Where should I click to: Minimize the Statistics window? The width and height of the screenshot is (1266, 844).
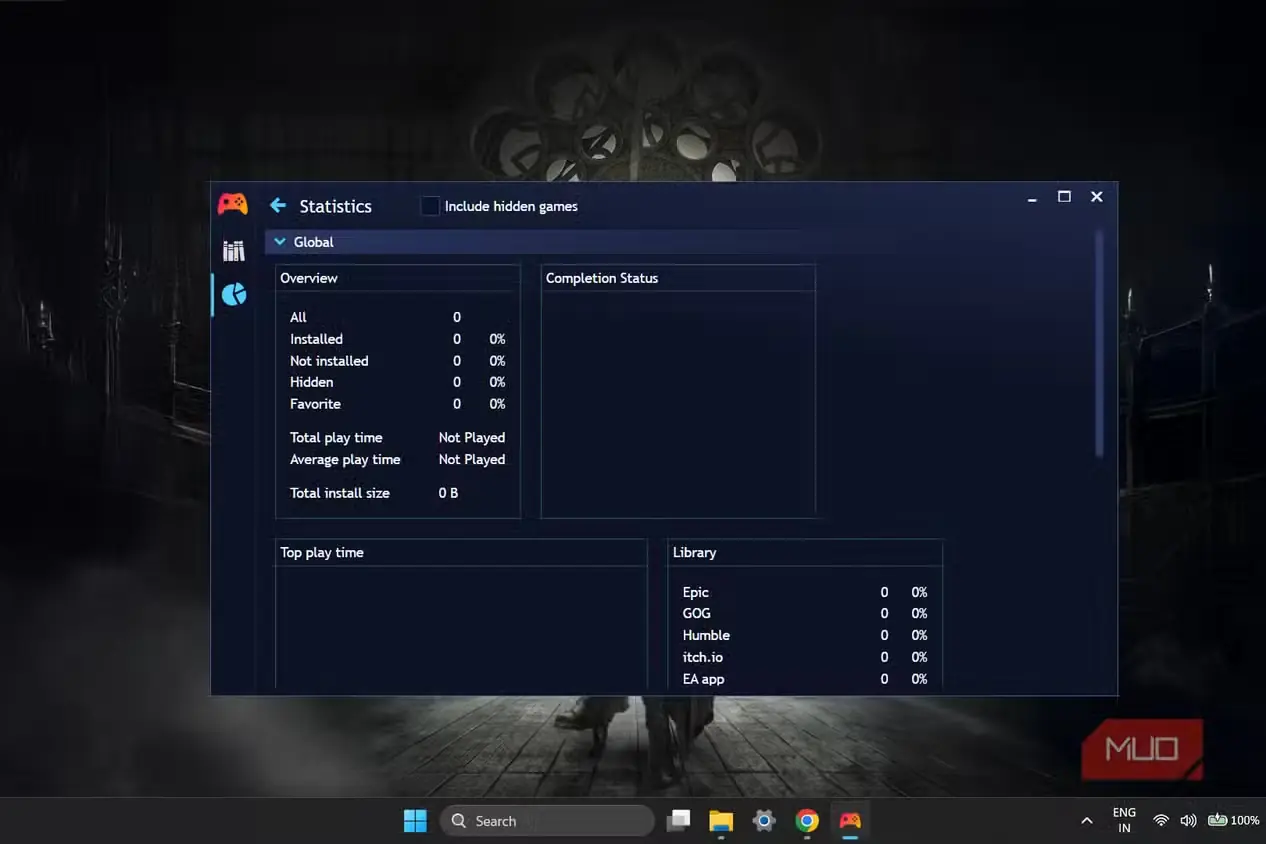(x=1032, y=199)
